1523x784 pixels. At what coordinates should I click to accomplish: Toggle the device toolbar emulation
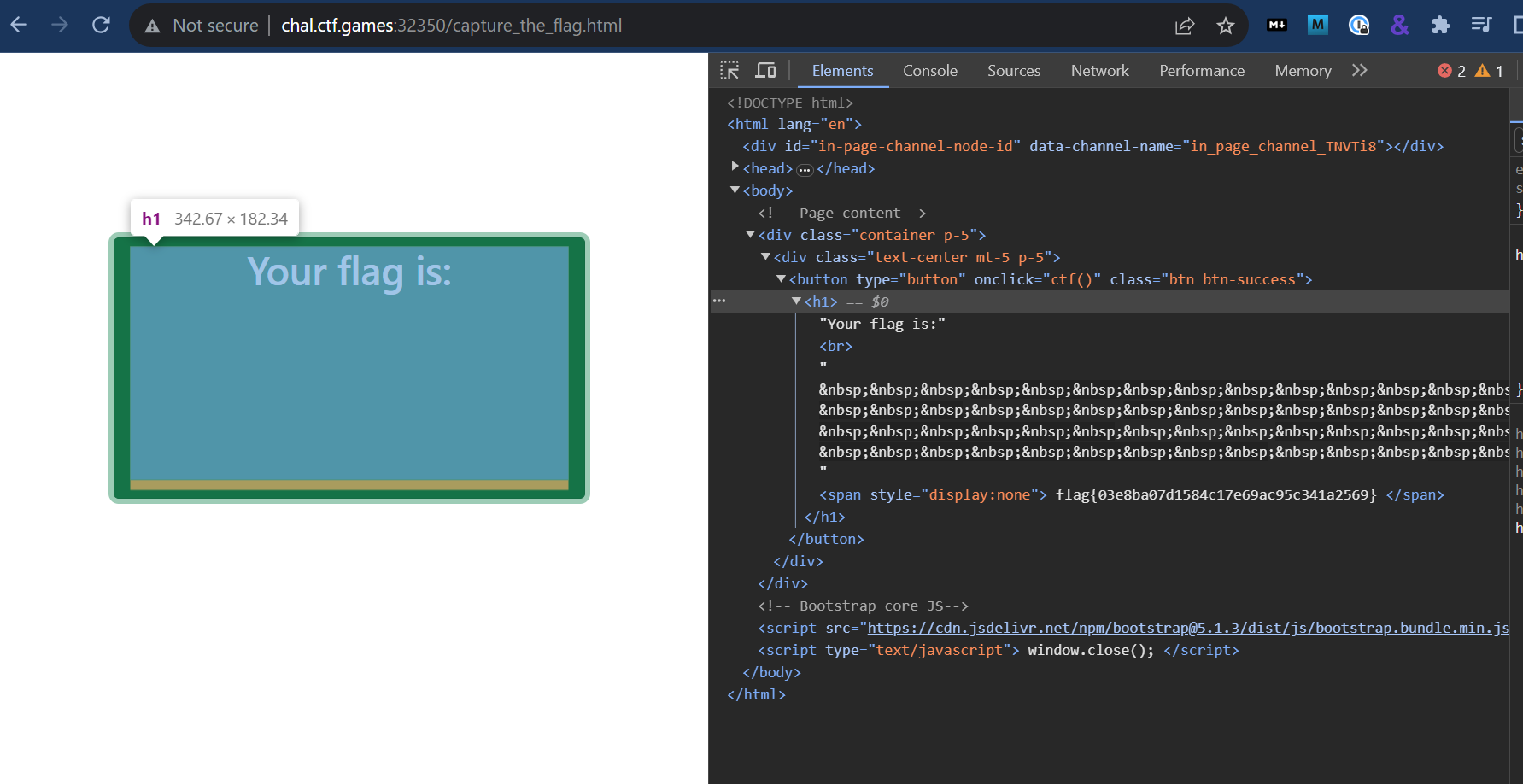coord(765,71)
